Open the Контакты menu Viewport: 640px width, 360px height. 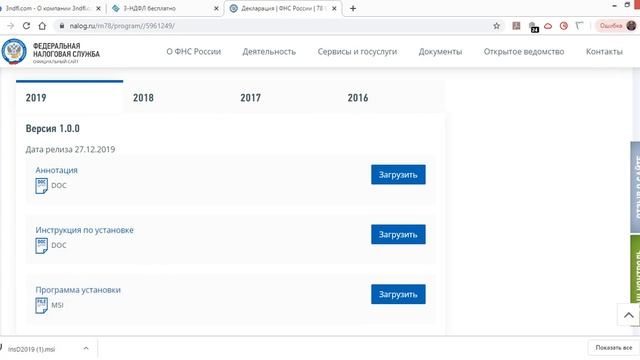click(604, 51)
